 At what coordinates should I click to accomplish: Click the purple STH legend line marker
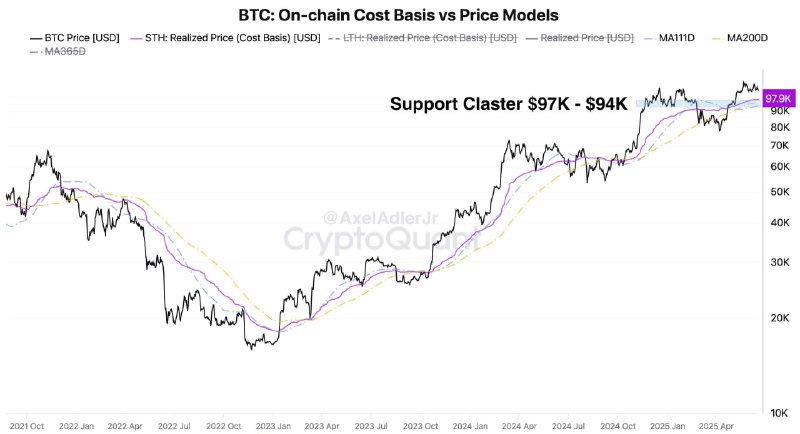[x=136, y=38]
